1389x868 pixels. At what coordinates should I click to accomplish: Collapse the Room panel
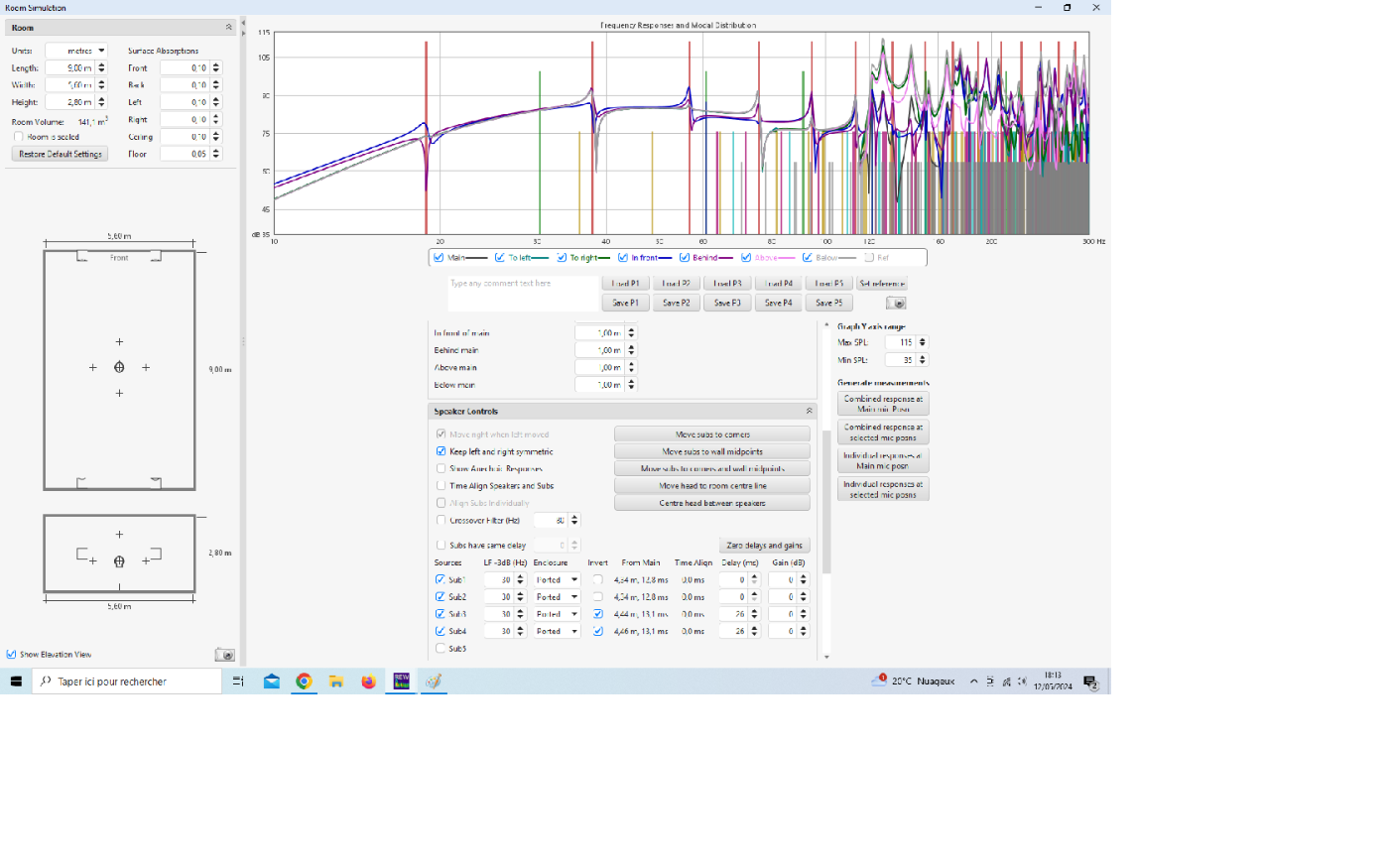229,28
